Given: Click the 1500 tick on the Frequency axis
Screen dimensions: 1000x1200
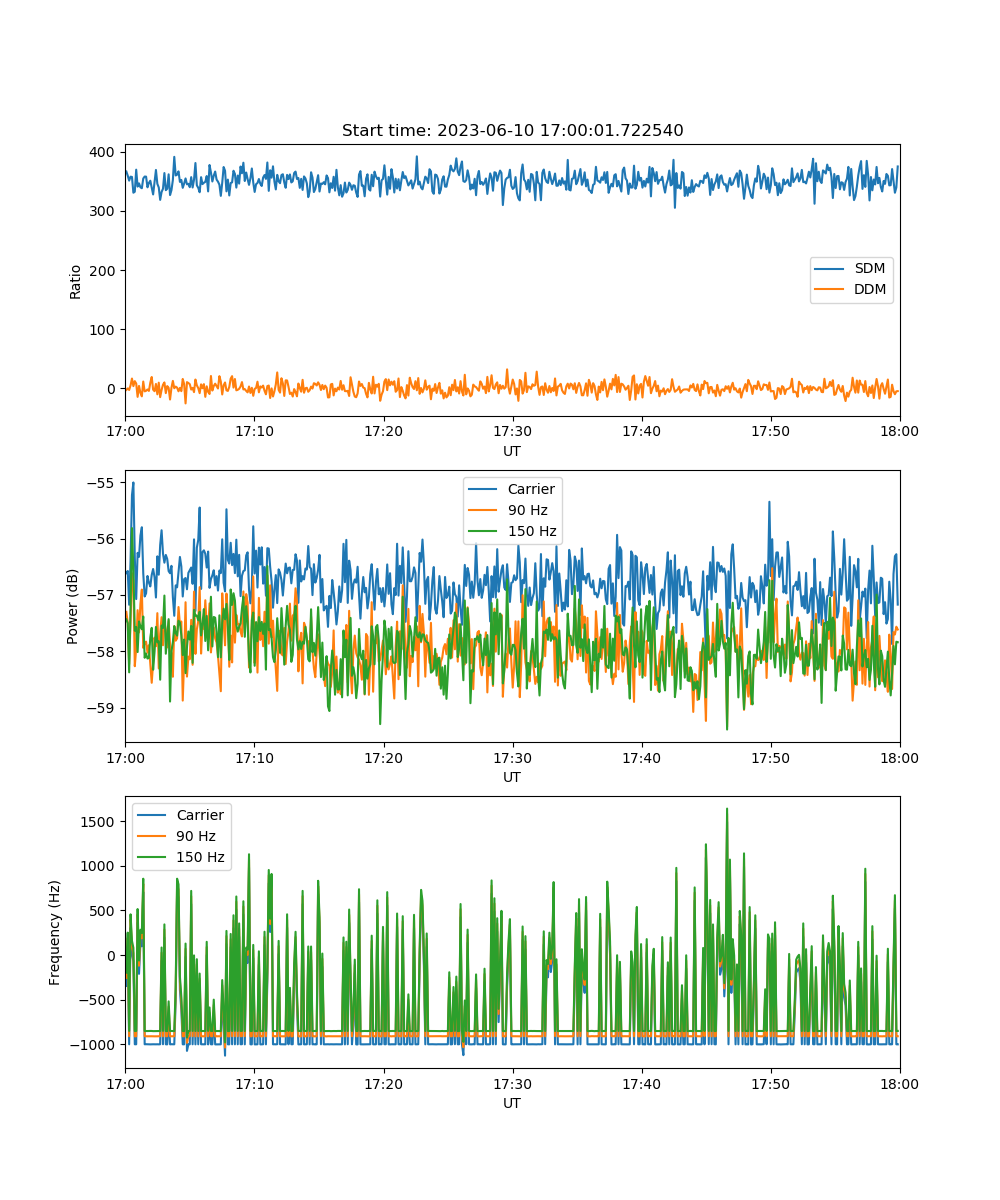Looking at the screenshot, I should 100,821.
